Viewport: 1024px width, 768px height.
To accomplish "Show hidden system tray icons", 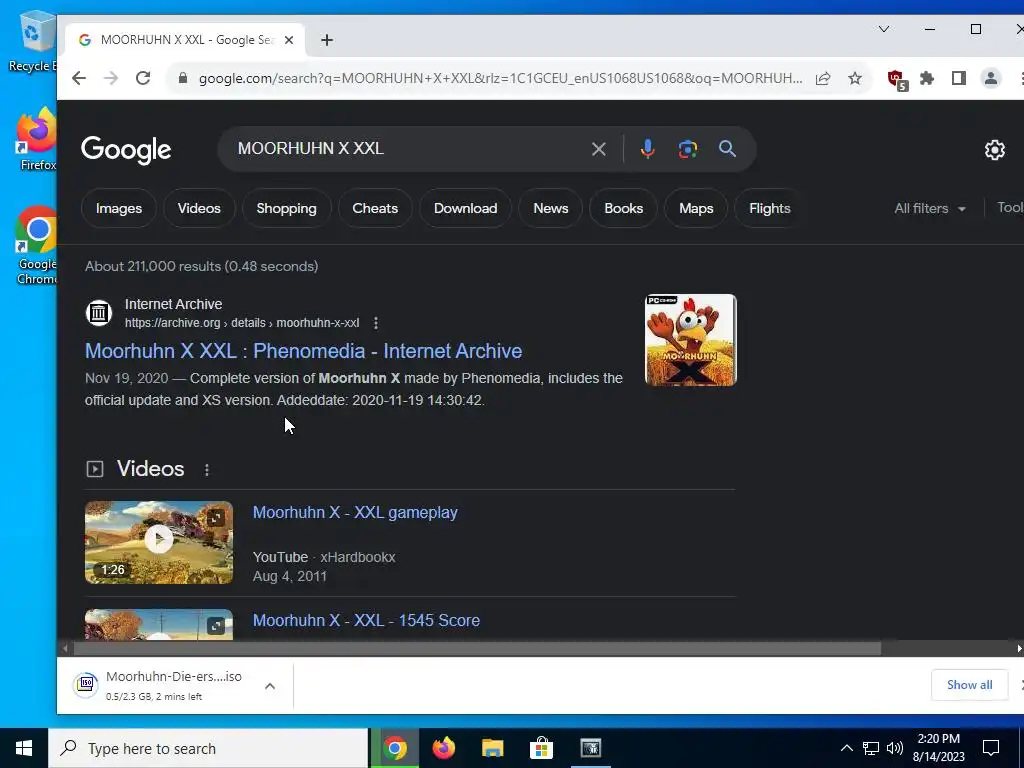I will 846,748.
